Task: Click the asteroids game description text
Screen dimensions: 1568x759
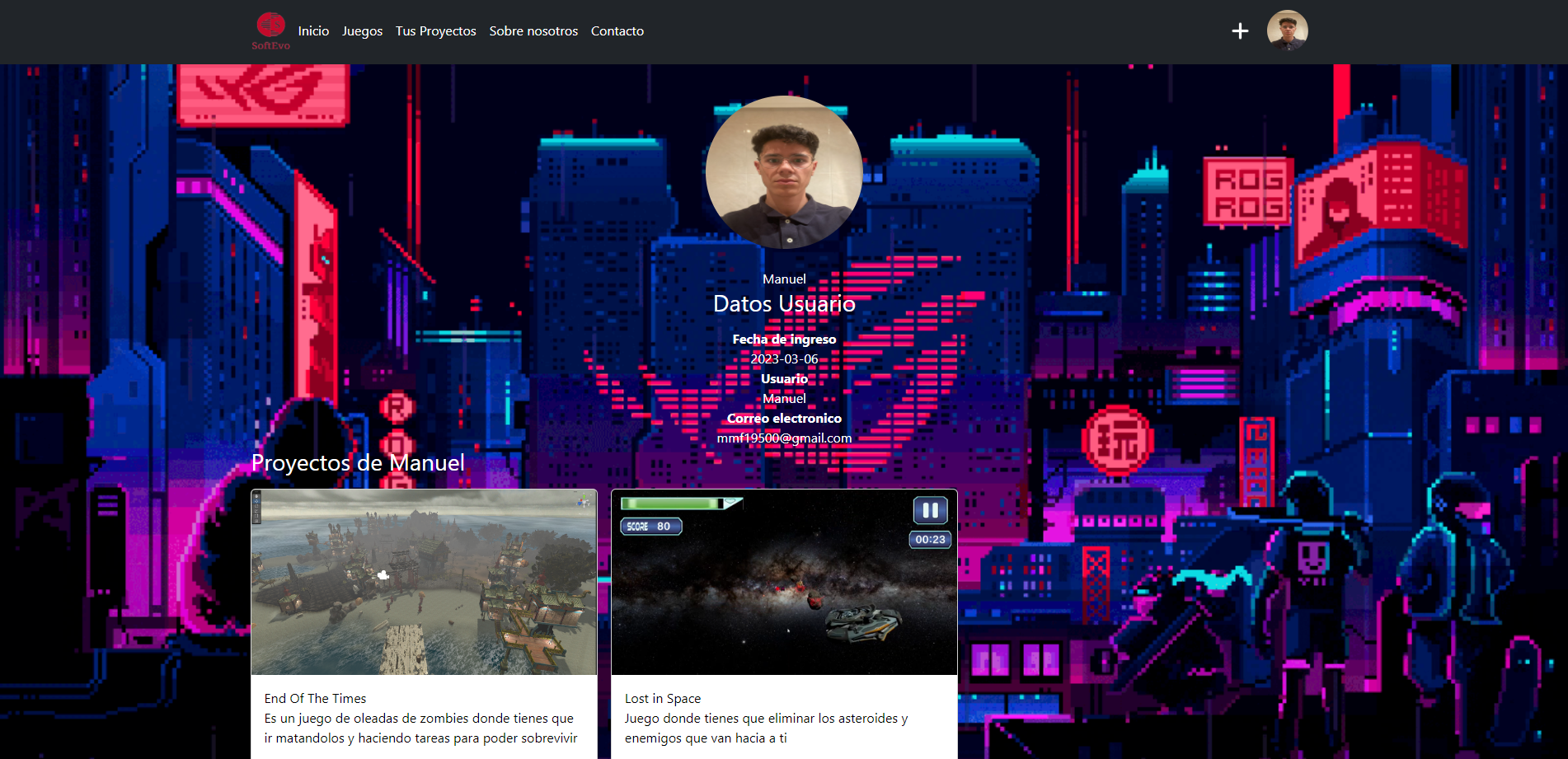Action: [766, 729]
